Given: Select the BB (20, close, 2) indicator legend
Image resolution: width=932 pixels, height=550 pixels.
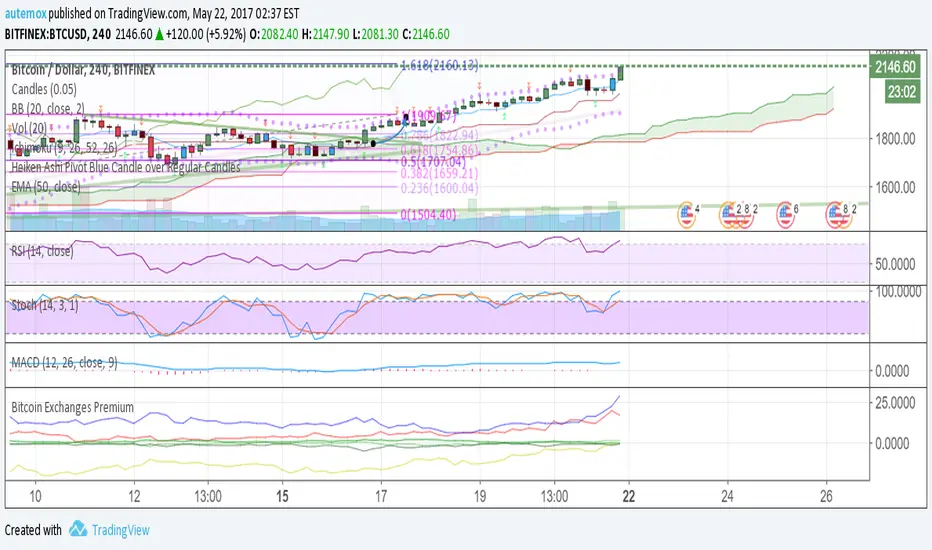Looking at the screenshot, I should tap(48, 108).
